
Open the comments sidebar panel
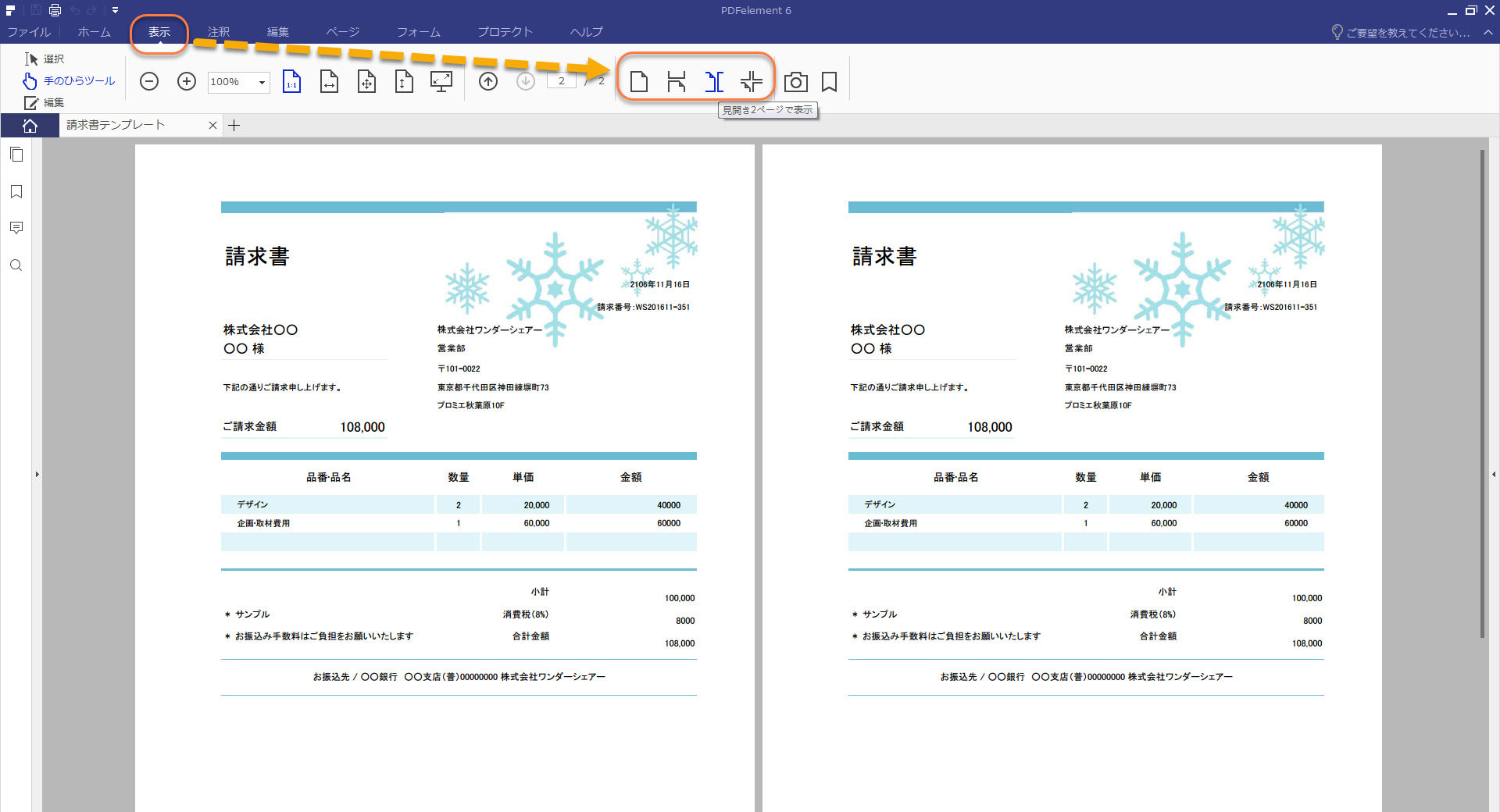point(16,228)
